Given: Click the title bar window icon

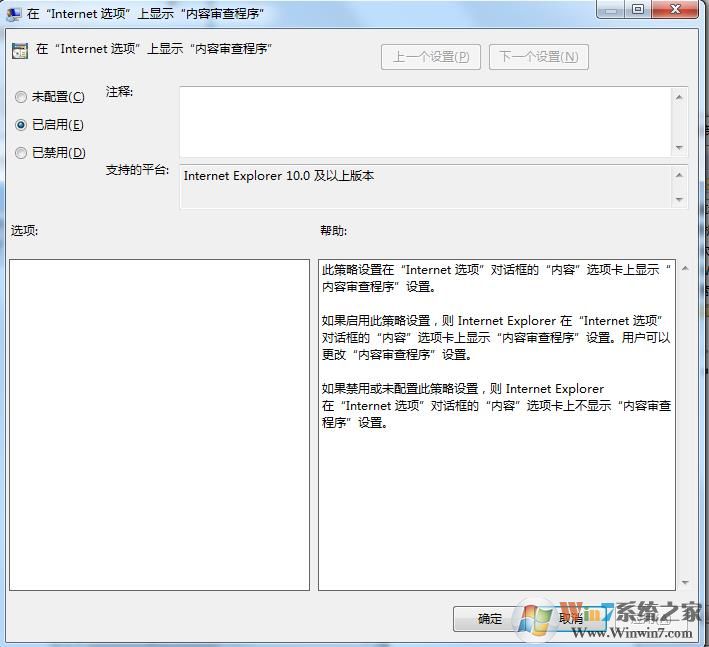Looking at the screenshot, I should (14, 14).
